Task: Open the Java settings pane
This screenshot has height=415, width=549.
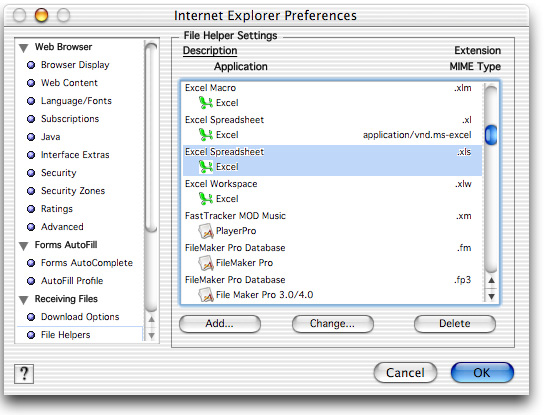Action: [x=50, y=137]
